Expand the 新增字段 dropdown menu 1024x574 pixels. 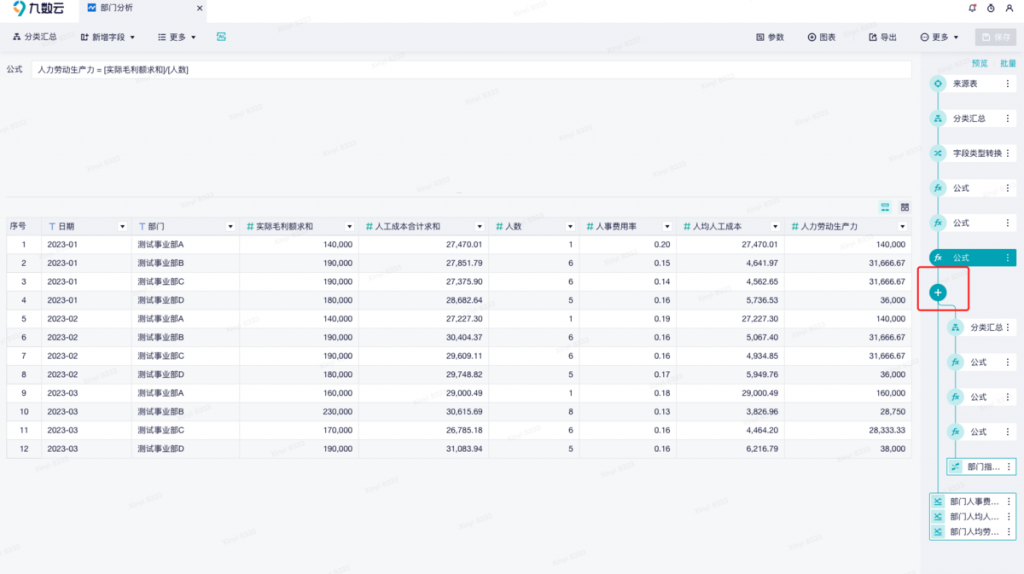[108, 37]
